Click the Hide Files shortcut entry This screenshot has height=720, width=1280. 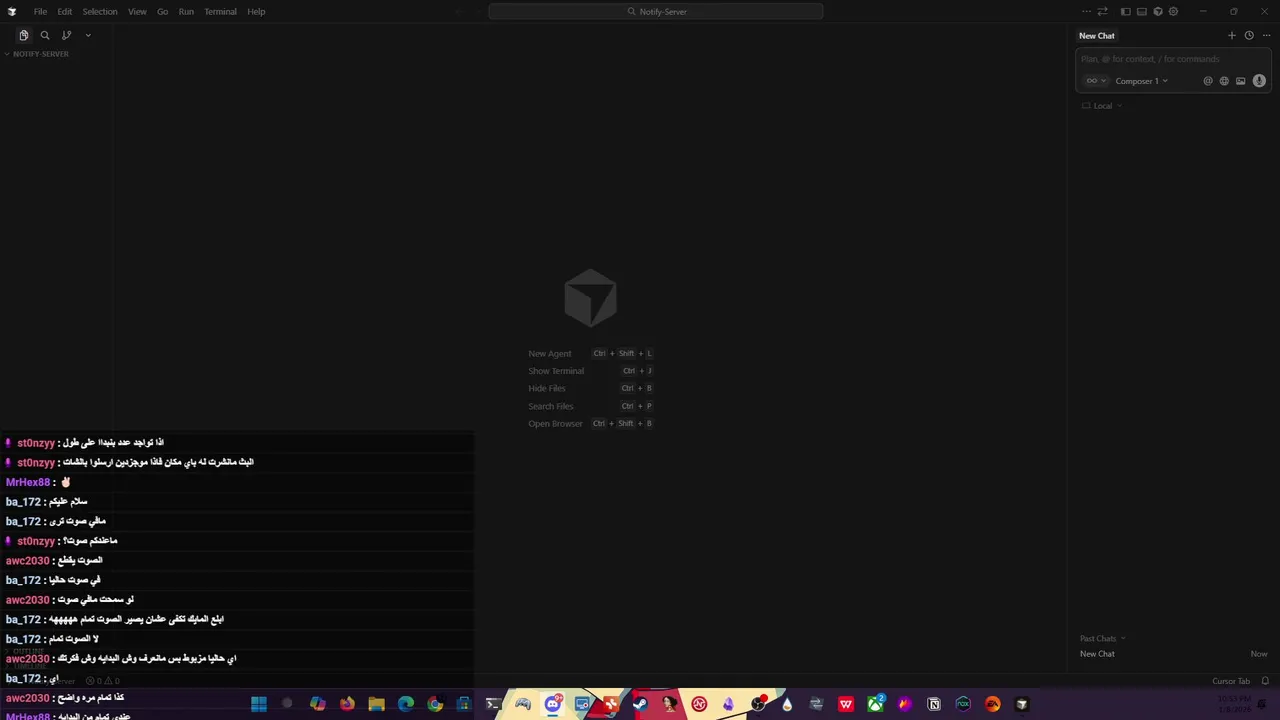pos(590,388)
